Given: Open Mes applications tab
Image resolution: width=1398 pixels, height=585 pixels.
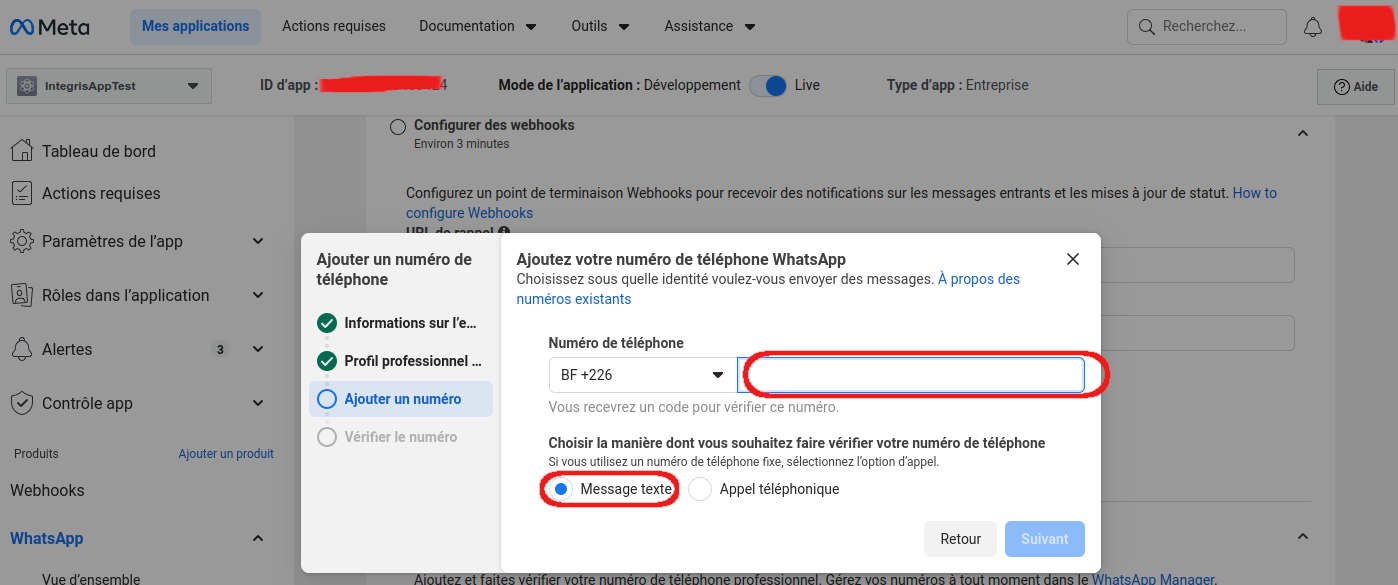Looking at the screenshot, I should pyautogui.click(x=196, y=26).
